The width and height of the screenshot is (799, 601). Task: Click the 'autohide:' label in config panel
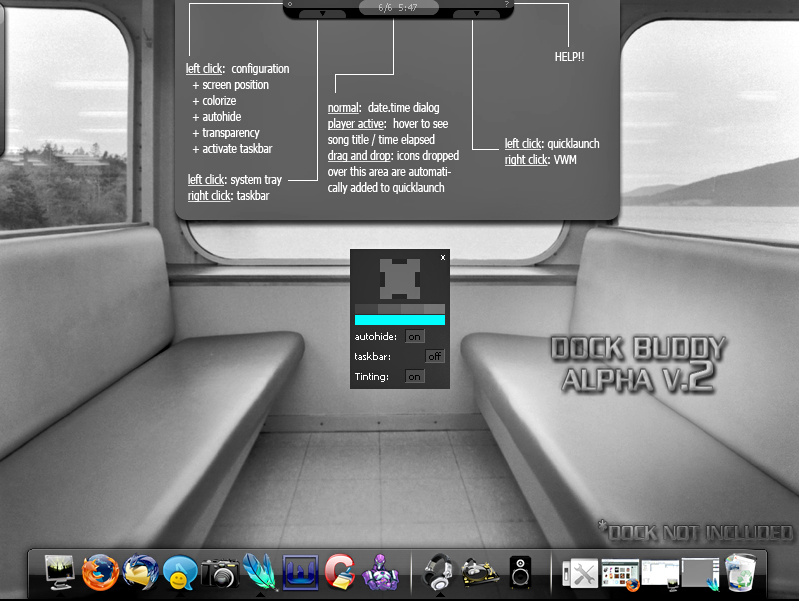[x=376, y=336]
